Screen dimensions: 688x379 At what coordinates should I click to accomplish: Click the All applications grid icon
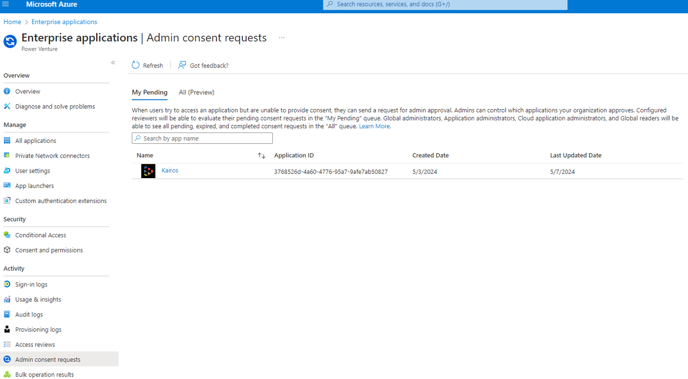(7, 140)
